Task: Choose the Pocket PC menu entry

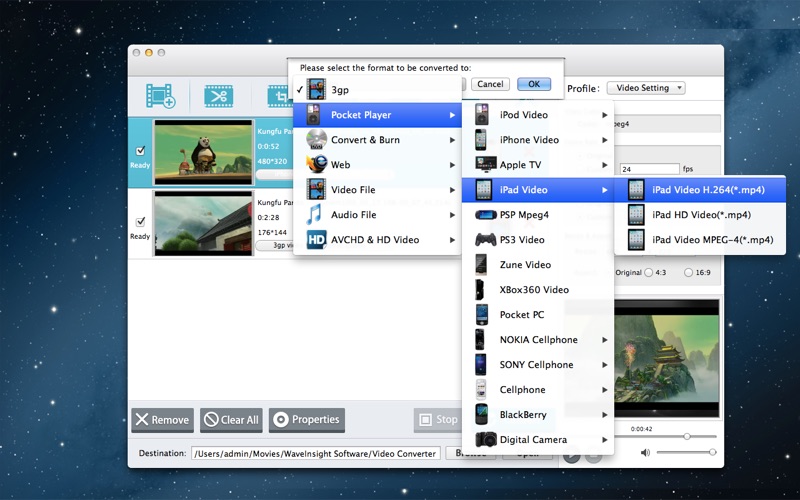Action: click(x=538, y=314)
